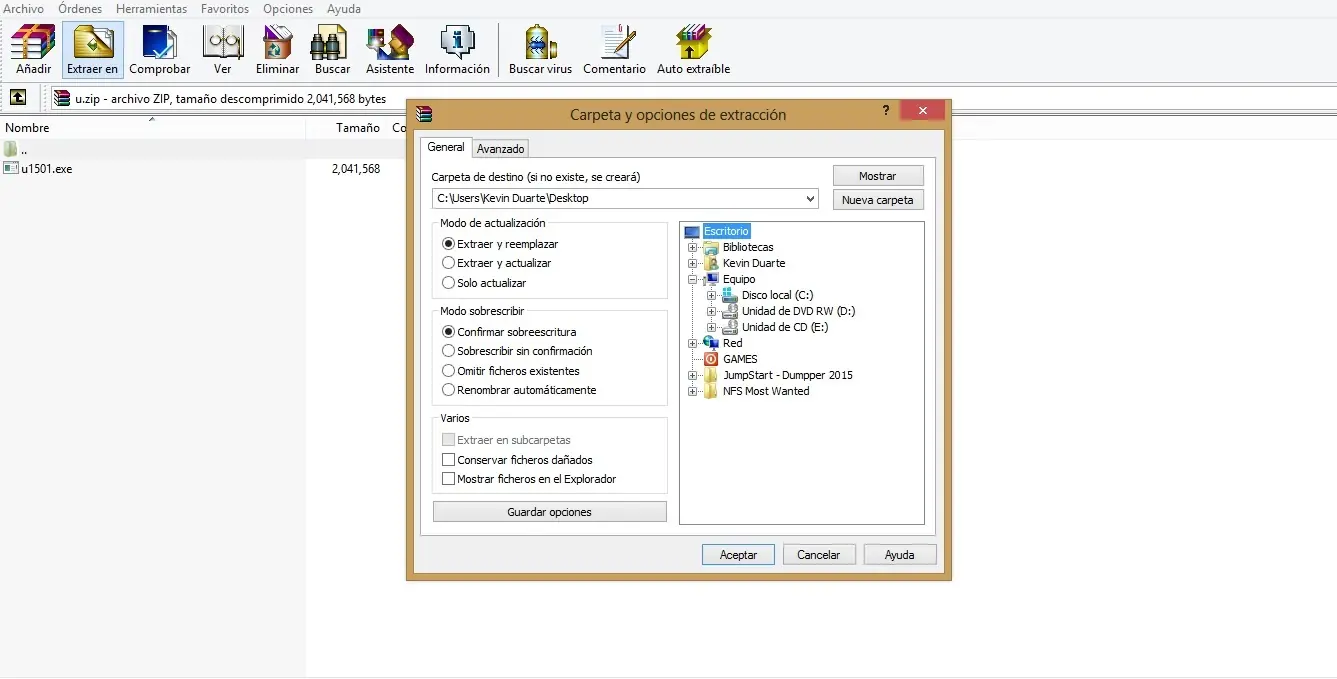Click the dialog Ayuda button
The height and width of the screenshot is (679, 1337).
point(899,555)
